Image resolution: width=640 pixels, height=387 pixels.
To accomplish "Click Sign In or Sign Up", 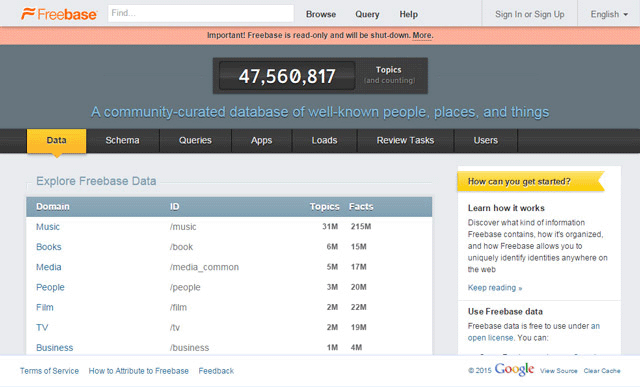I will pyautogui.click(x=529, y=14).
